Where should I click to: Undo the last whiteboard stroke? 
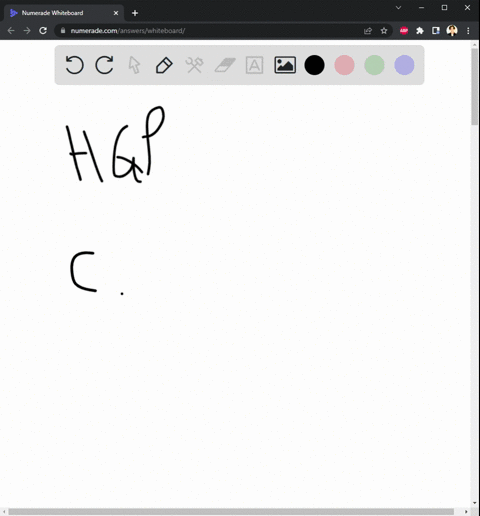pyautogui.click(x=74, y=65)
